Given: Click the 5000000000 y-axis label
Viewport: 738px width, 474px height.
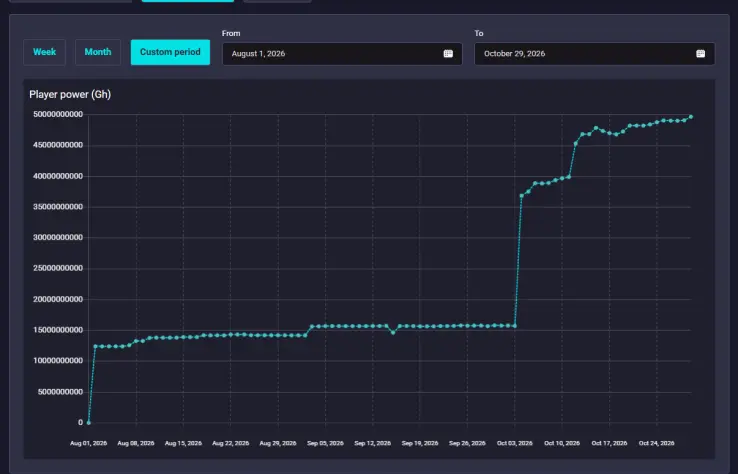Looking at the screenshot, I should pos(60,392).
